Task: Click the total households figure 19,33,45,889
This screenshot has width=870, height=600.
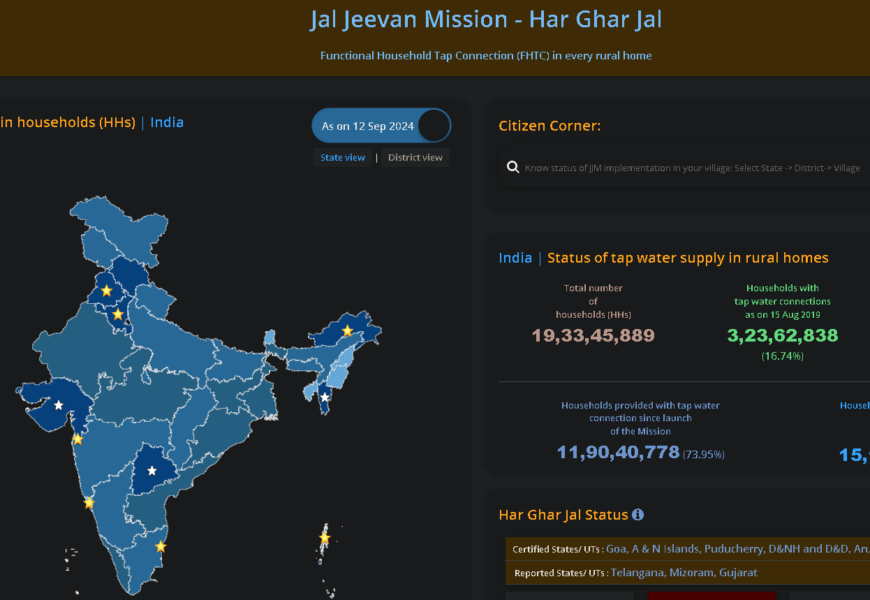Action: click(593, 335)
